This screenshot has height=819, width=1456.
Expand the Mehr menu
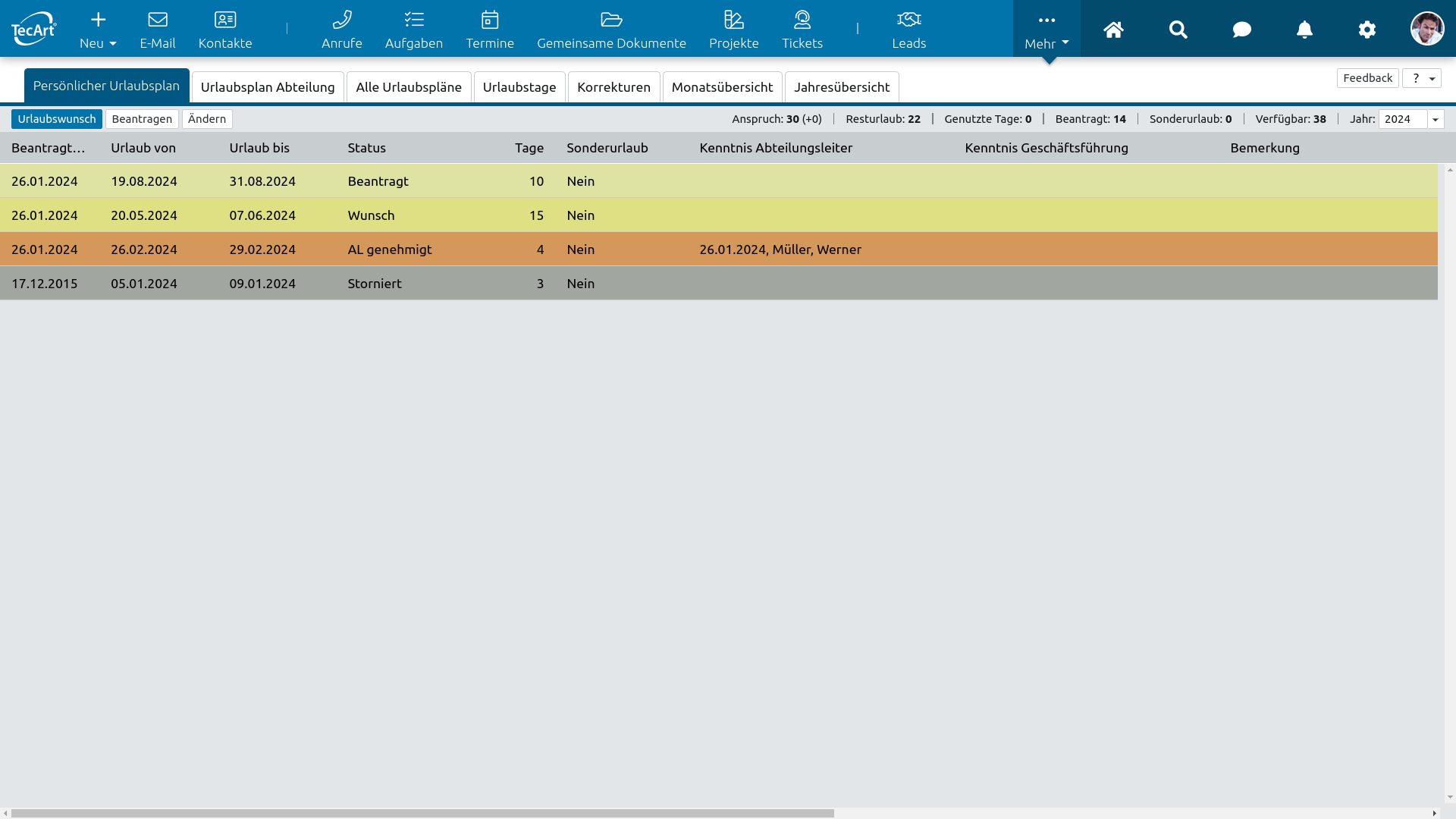[x=1046, y=30]
